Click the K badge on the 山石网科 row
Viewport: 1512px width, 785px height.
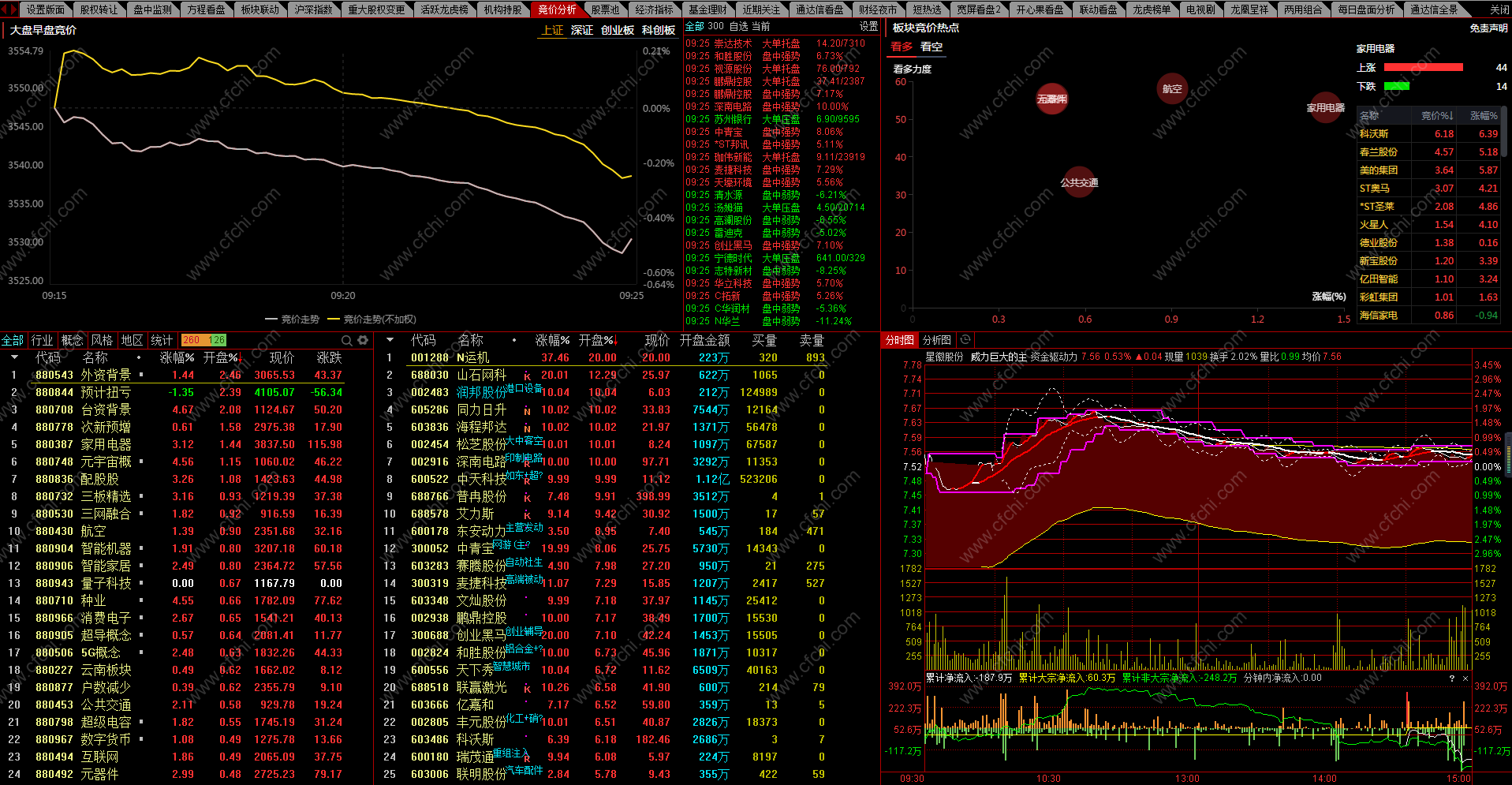click(x=528, y=376)
